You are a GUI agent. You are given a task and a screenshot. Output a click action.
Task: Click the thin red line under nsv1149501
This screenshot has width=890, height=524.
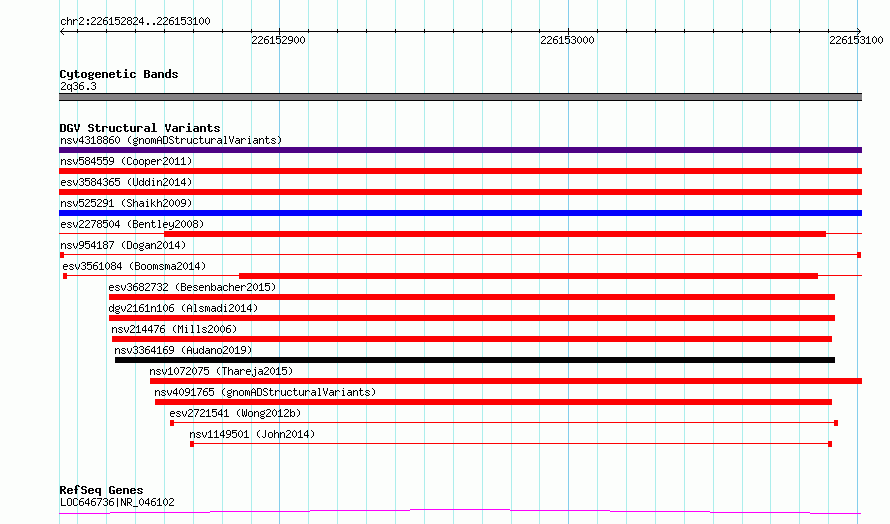(511, 444)
